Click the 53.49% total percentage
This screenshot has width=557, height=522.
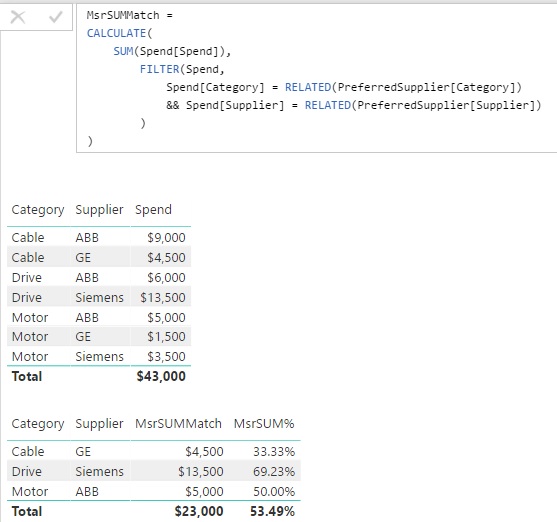[x=272, y=511]
